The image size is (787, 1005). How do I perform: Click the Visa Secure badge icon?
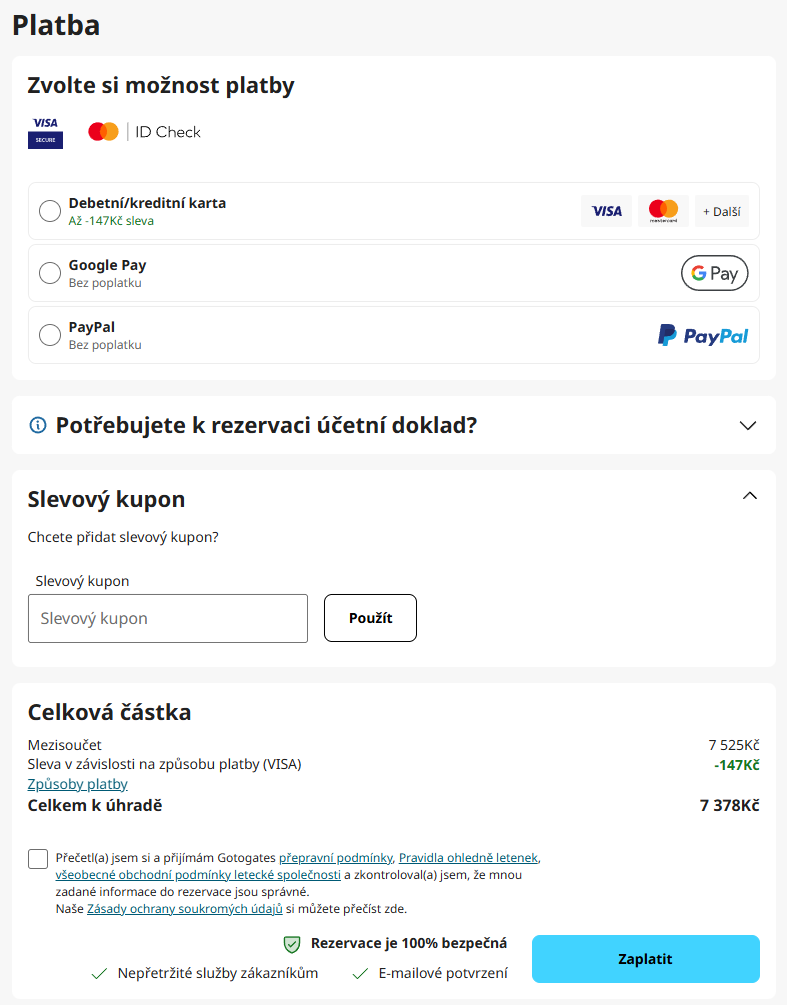[44, 131]
